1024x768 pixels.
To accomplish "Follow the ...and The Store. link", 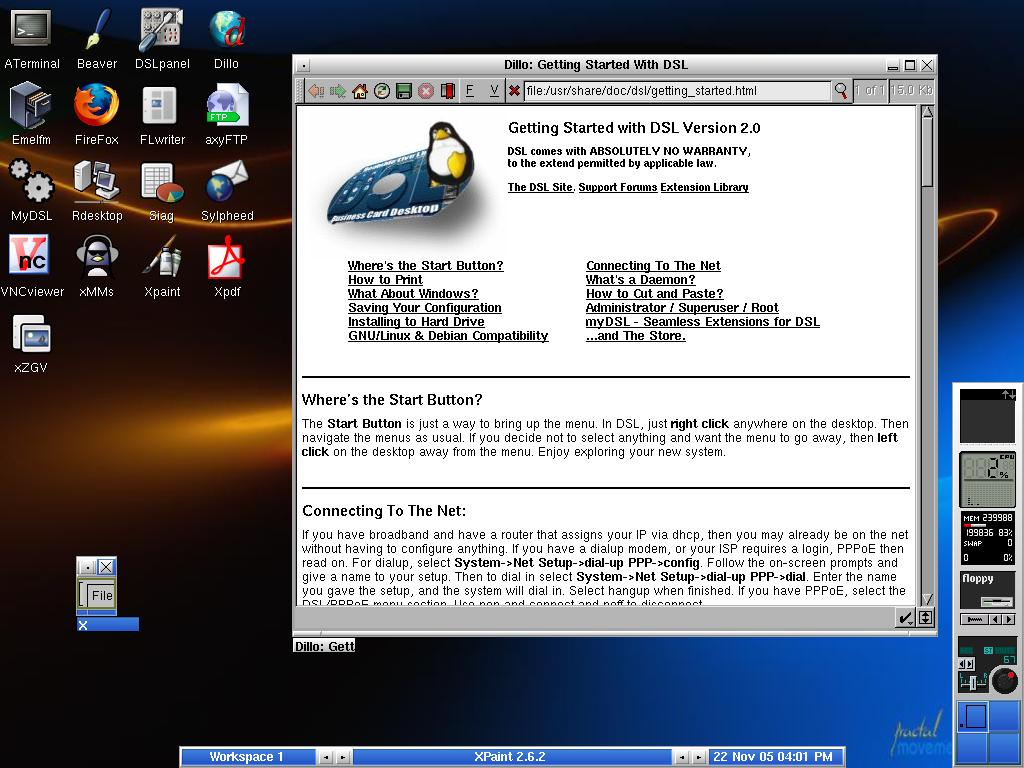I will pyautogui.click(x=635, y=336).
